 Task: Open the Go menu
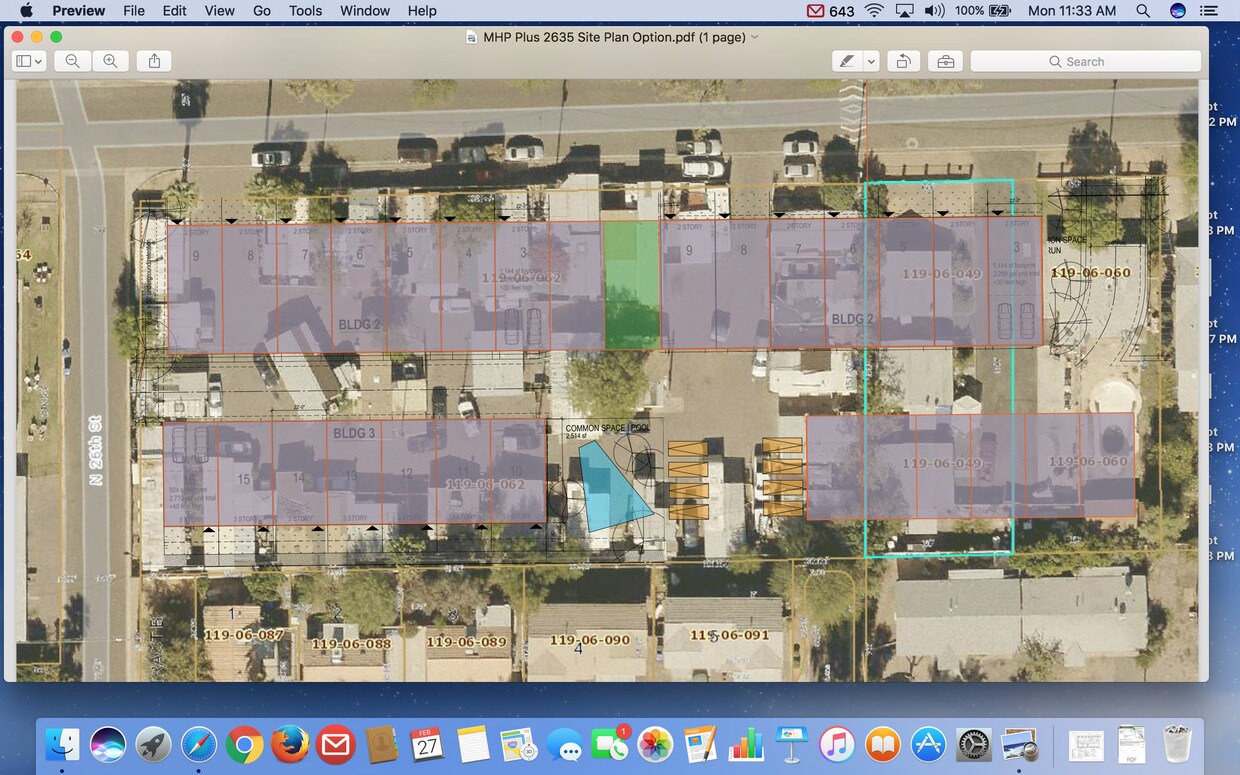point(262,11)
